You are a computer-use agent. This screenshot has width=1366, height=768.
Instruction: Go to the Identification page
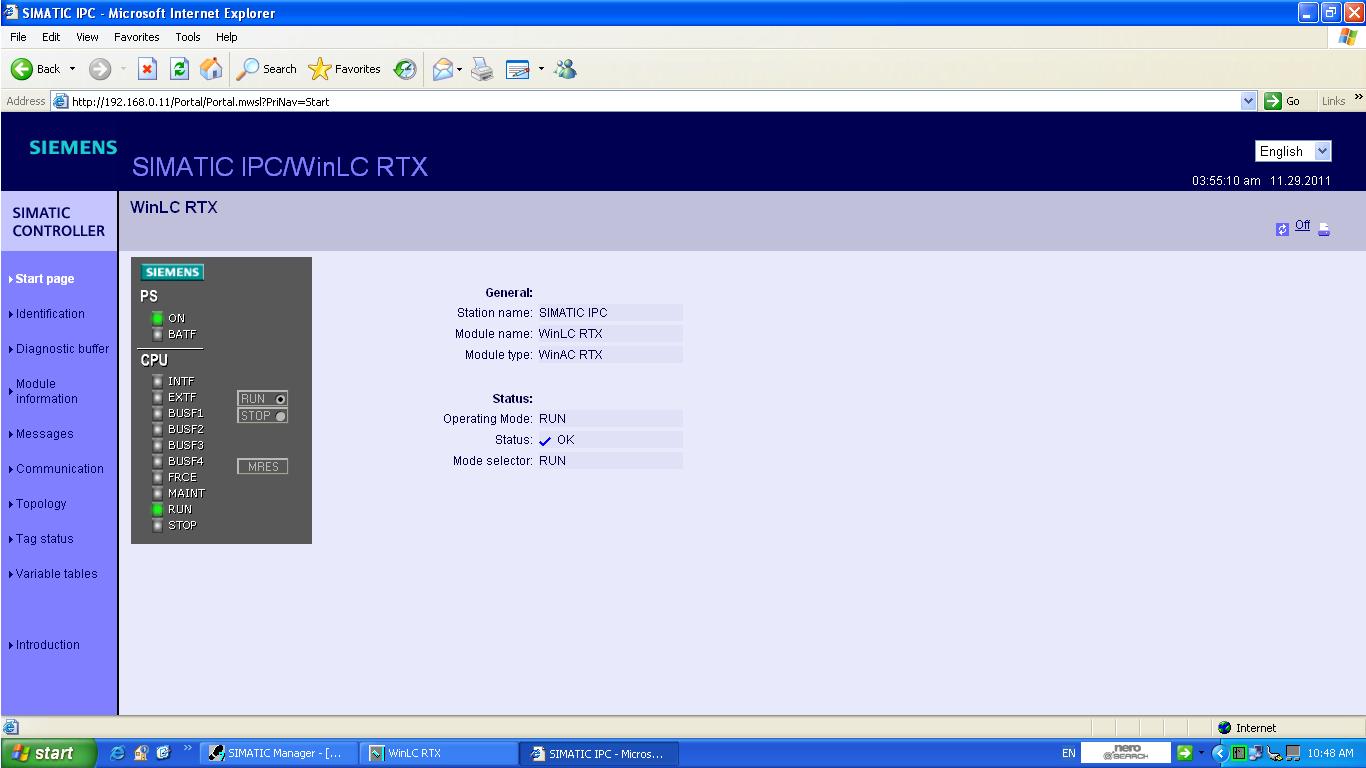pos(50,314)
